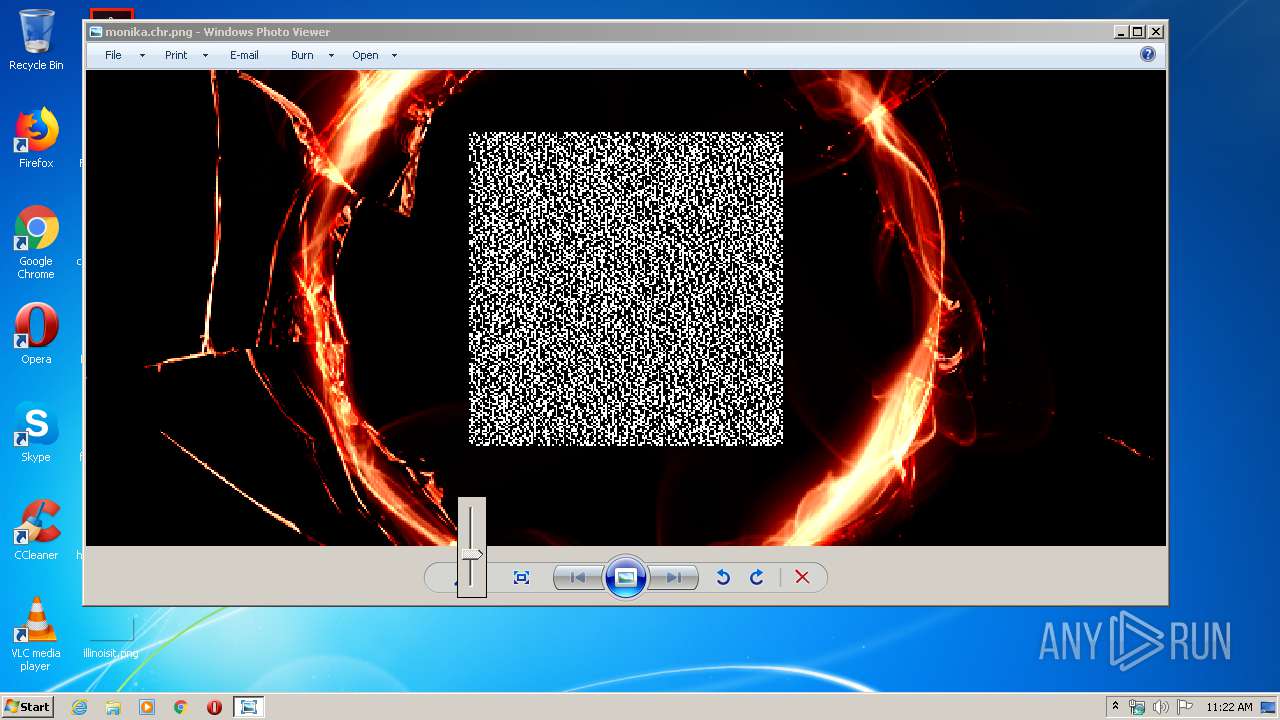Open the Open menu

click(365, 55)
